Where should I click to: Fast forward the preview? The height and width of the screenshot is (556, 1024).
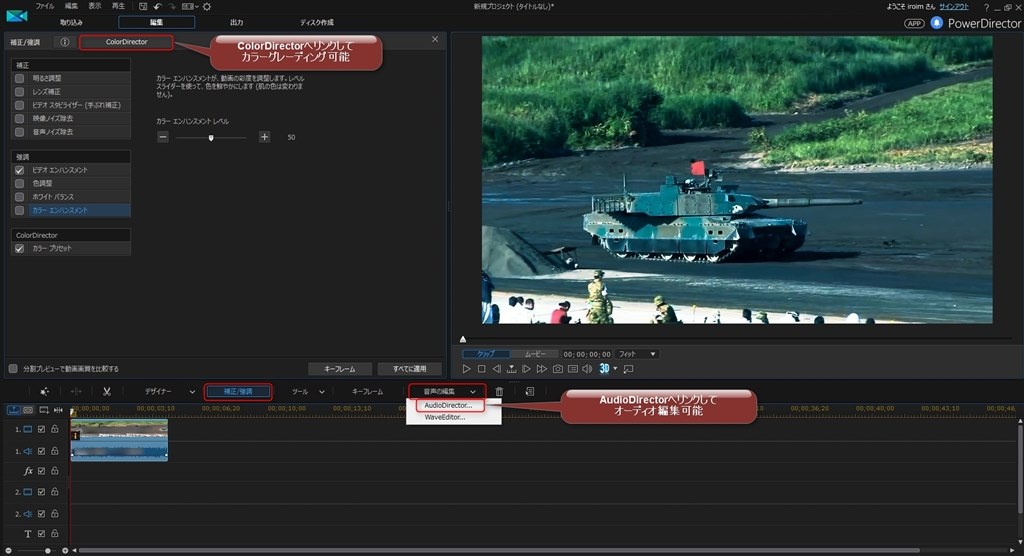coord(541,368)
